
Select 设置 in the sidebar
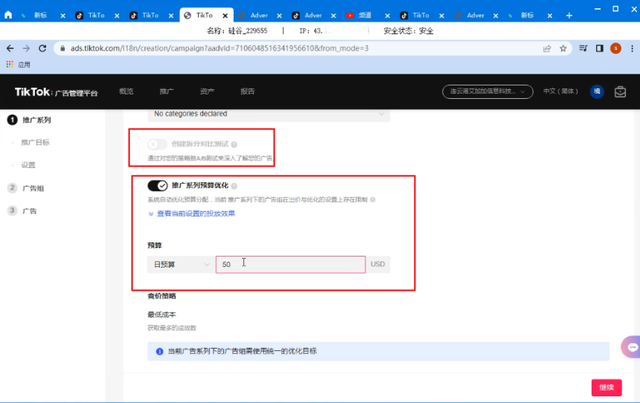pos(28,165)
